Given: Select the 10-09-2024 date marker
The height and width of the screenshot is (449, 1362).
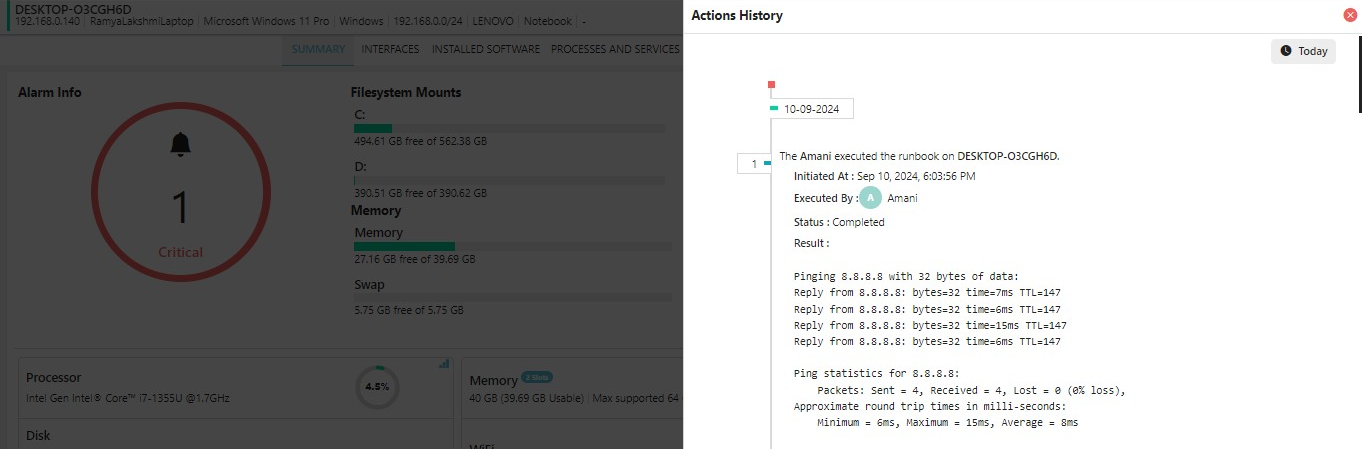Looking at the screenshot, I should [x=811, y=109].
